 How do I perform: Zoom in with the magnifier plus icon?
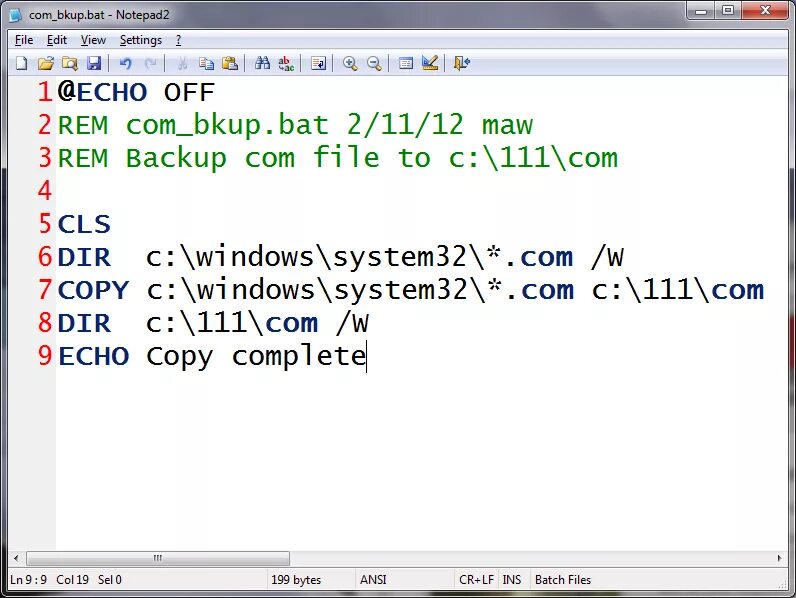[350, 63]
